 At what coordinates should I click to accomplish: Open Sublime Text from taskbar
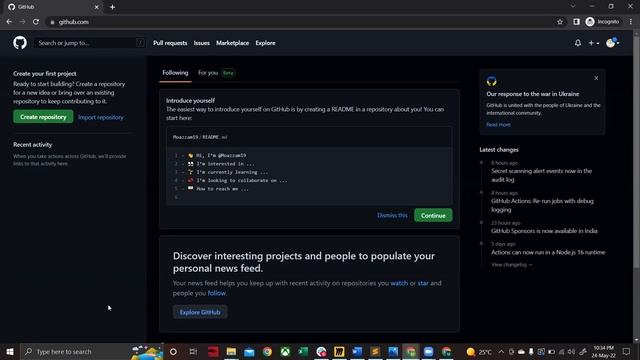(375, 351)
